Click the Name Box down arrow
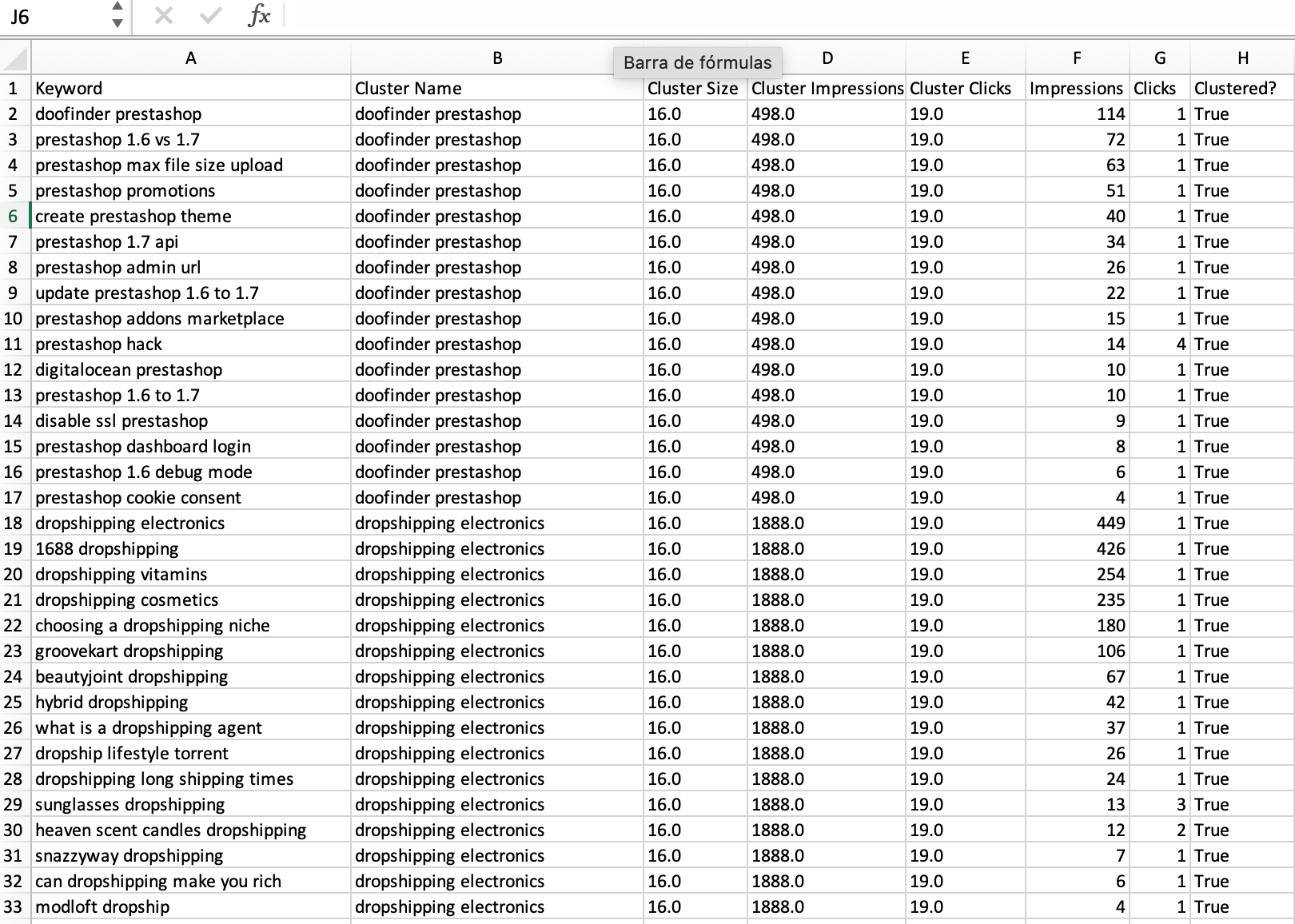The image size is (1295, 924). tap(118, 23)
